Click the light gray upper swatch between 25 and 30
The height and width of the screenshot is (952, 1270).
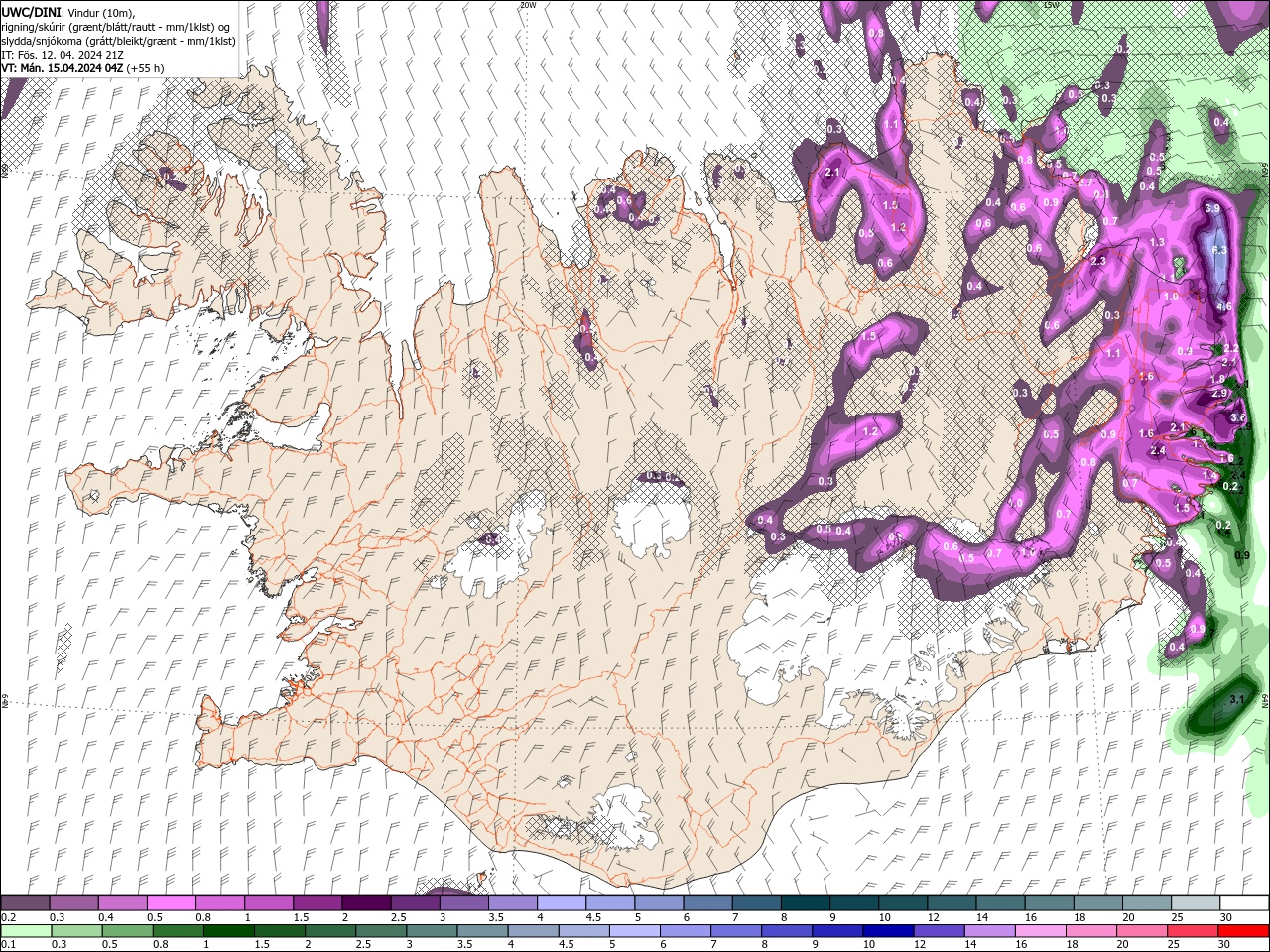click(1194, 903)
